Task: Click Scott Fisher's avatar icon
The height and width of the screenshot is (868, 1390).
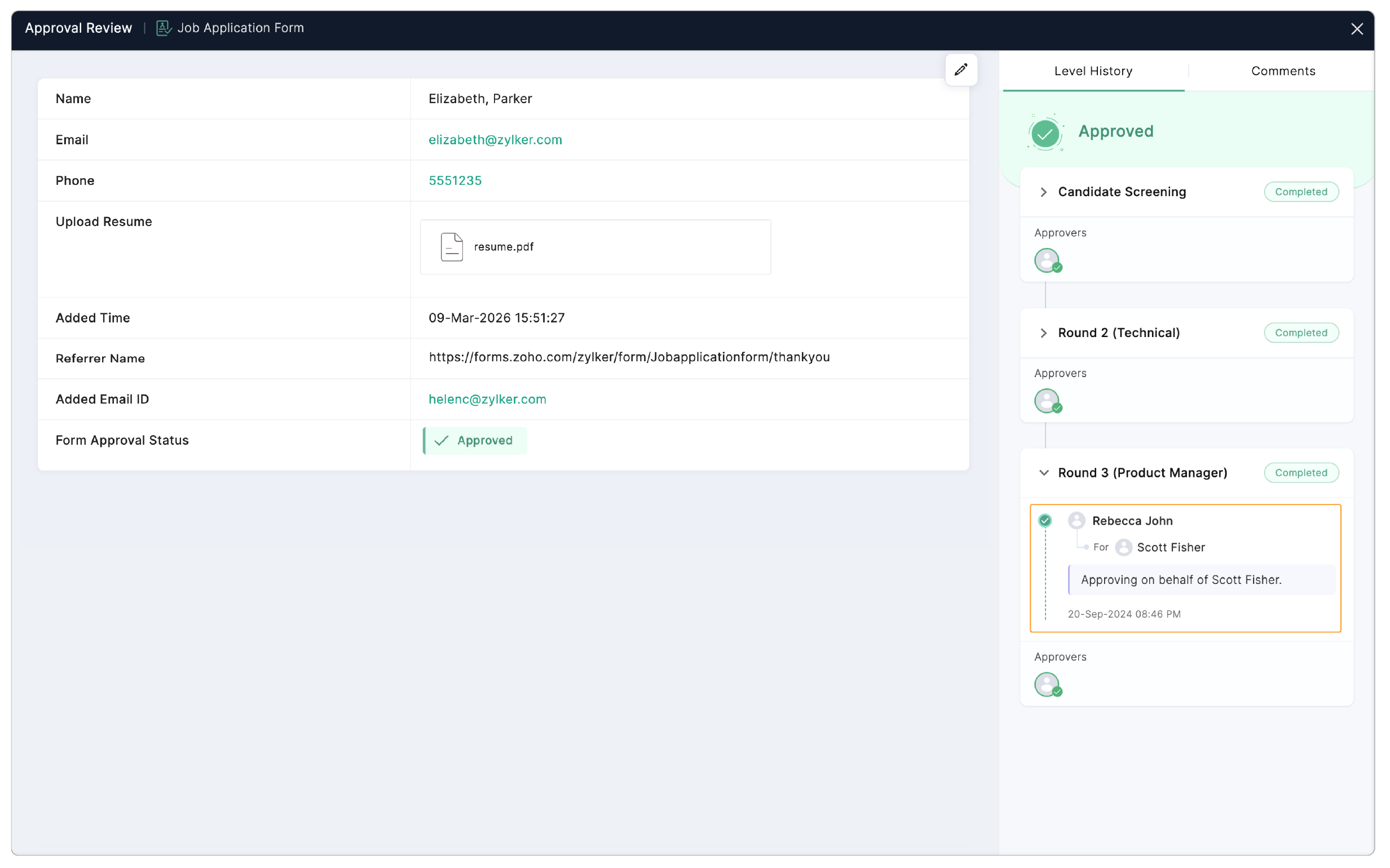Action: [x=1123, y=547]
